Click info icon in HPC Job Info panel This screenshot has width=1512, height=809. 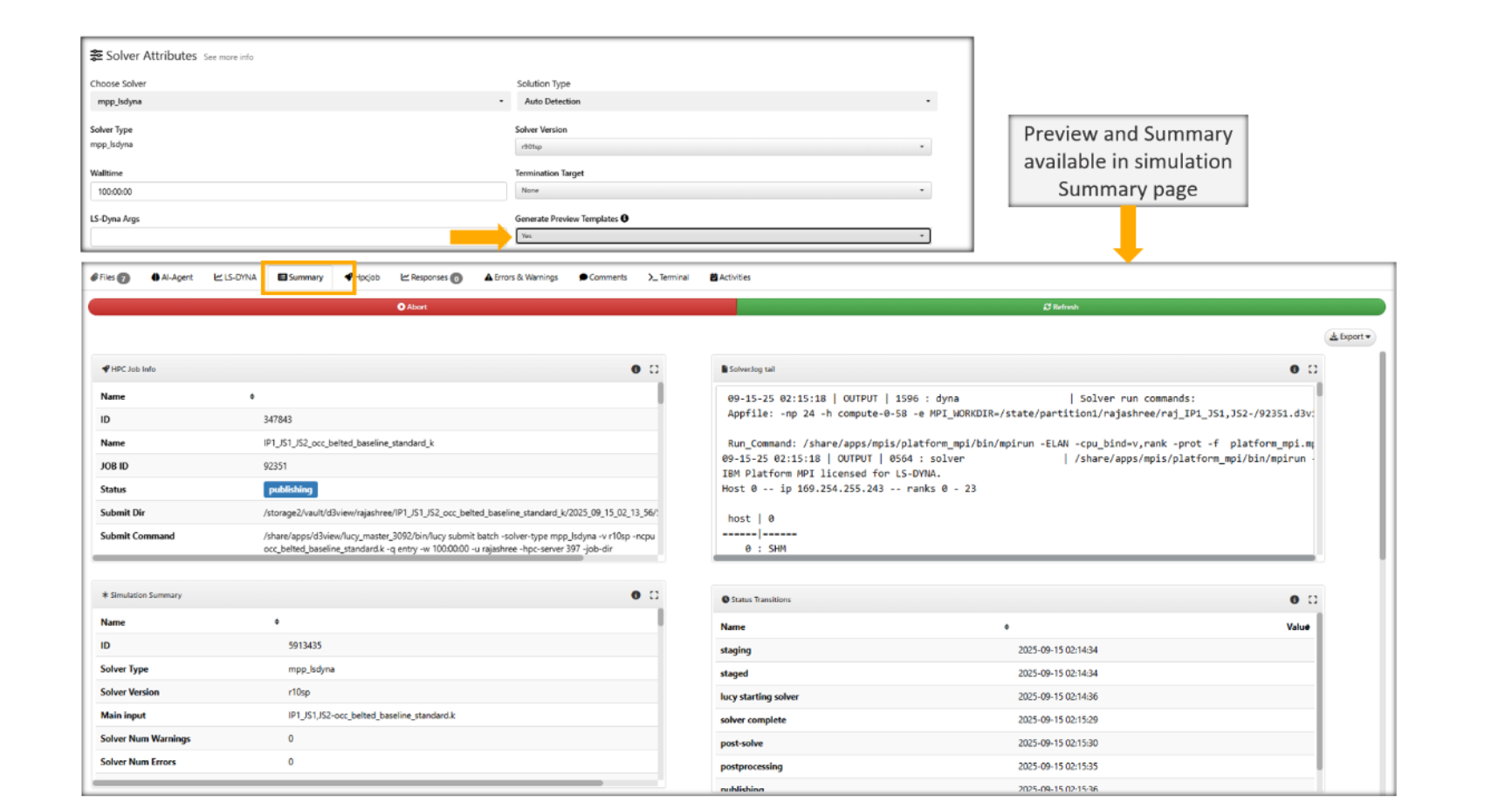[x=636, y=369]
